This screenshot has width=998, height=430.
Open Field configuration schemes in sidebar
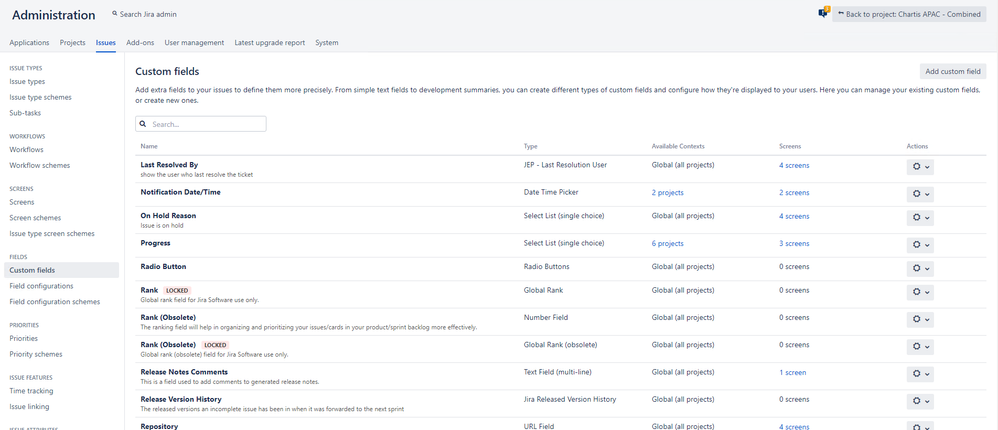click(x=55, y=302)
